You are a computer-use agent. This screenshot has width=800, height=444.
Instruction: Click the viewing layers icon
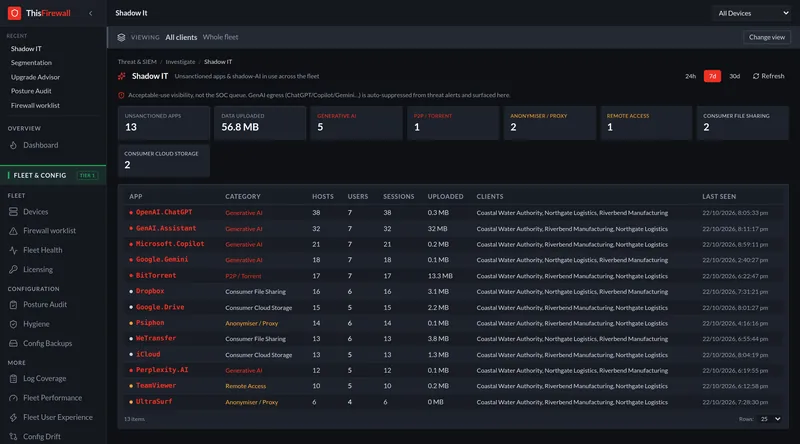(x=121, y=37)
